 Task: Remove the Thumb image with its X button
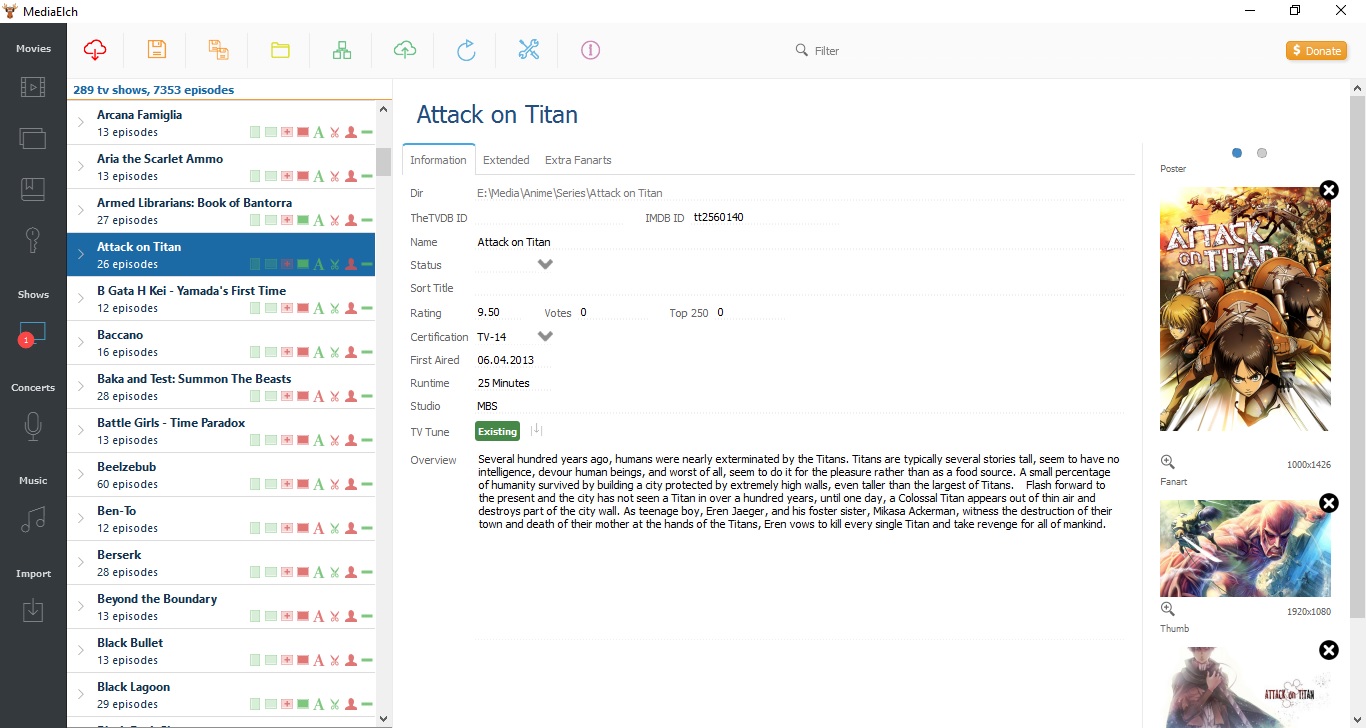[x=1328, y=650]
